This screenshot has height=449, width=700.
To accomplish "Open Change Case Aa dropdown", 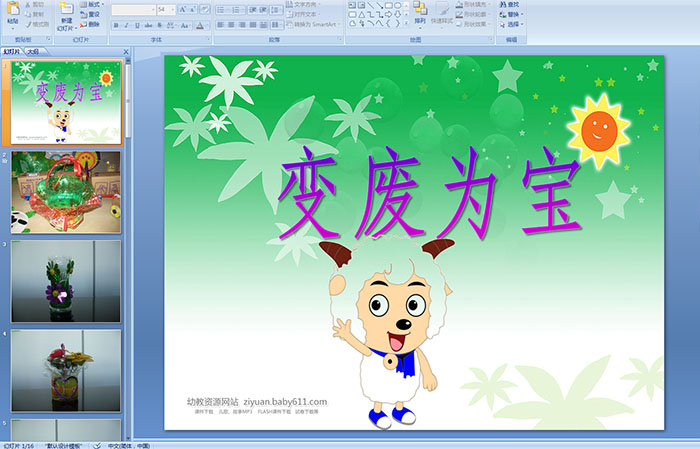I will tap(185, 25).
